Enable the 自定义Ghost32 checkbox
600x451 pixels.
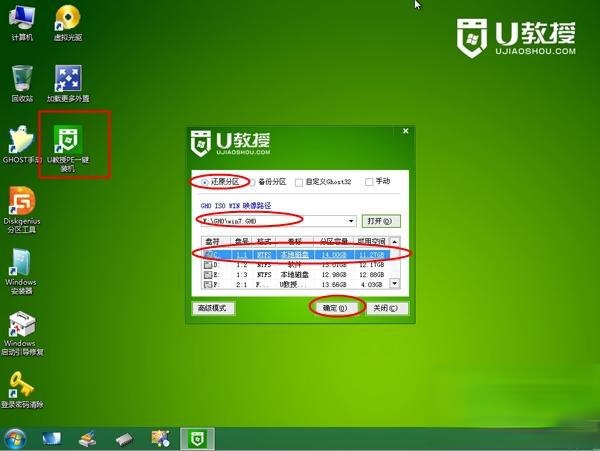click(x=299, y=182)
